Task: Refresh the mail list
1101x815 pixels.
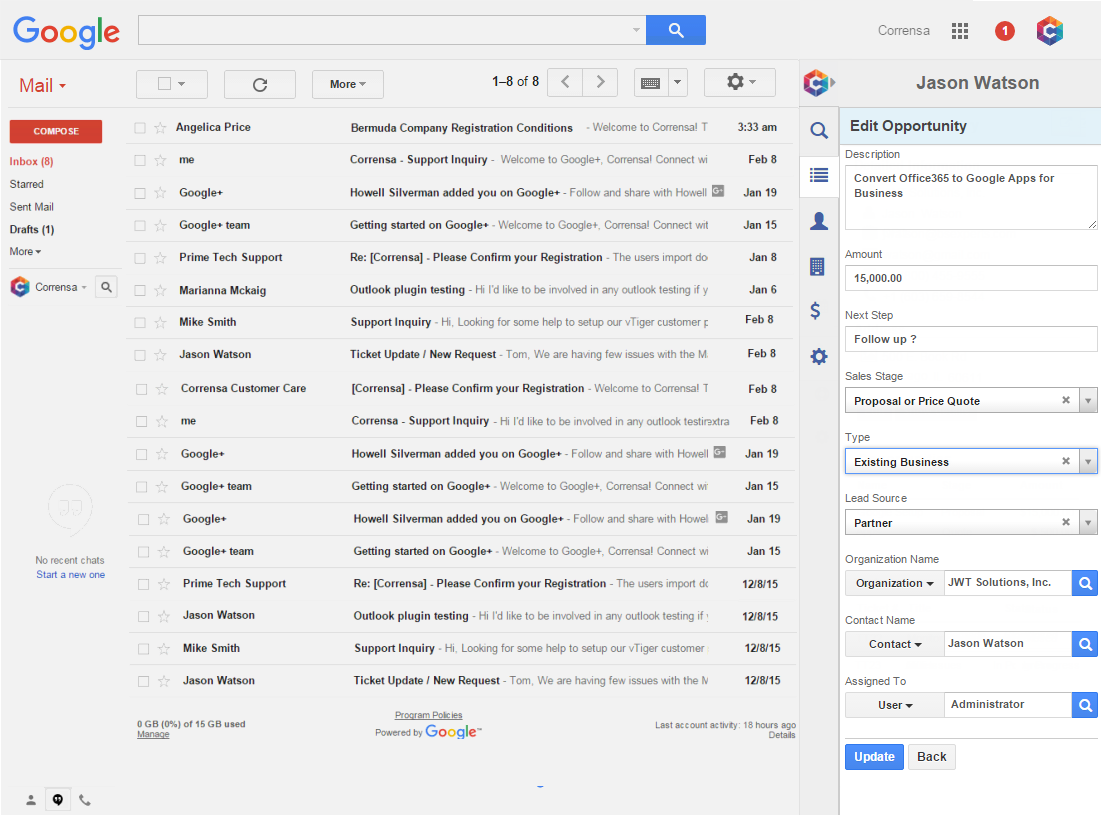Action: (x=260, y=84)
